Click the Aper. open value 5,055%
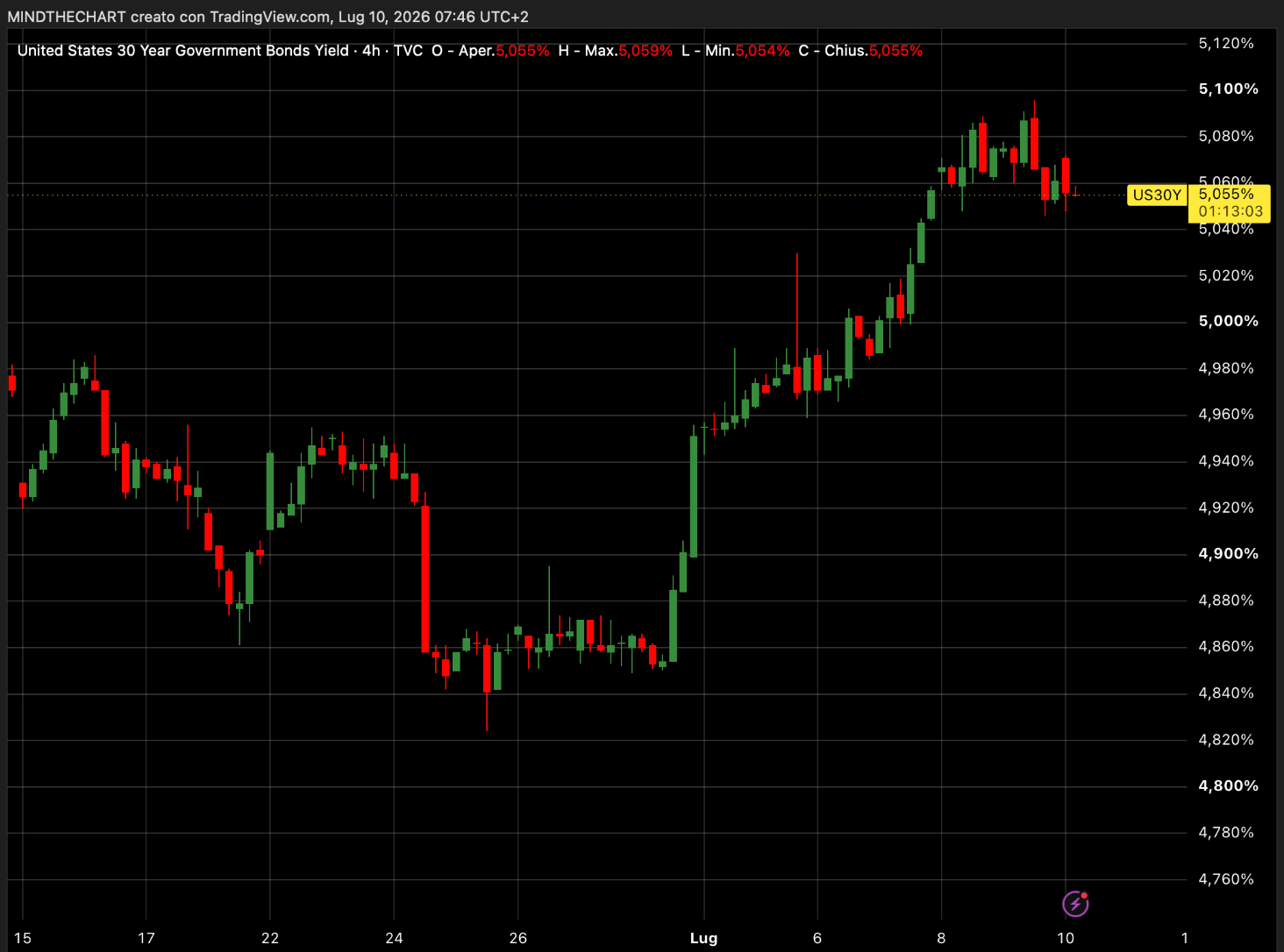Viewport: 1284px width, 952px height. pyautogui.click(x=523, y=51)
